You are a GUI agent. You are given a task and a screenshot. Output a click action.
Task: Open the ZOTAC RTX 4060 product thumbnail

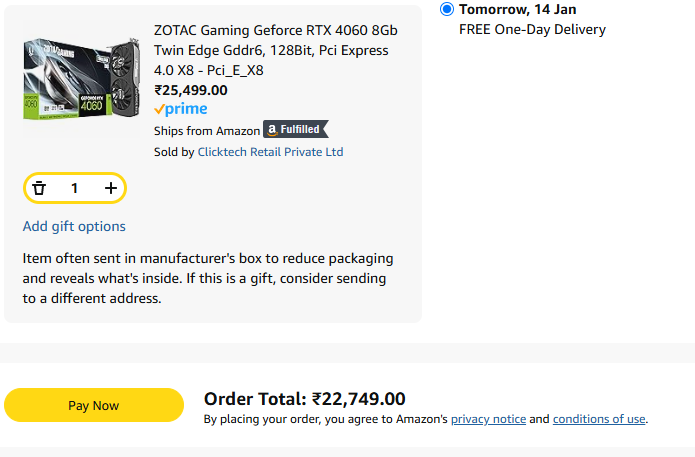coord(82,79)
